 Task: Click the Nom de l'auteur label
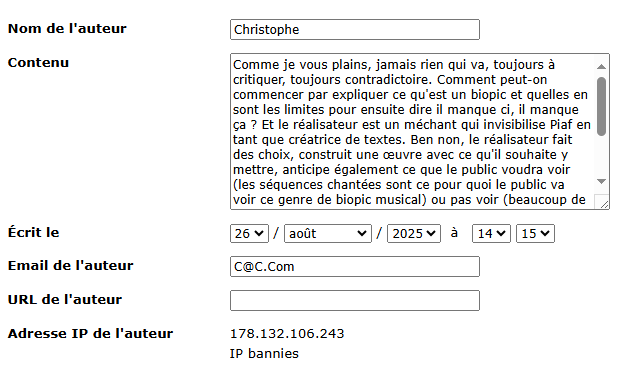point(67,29)
